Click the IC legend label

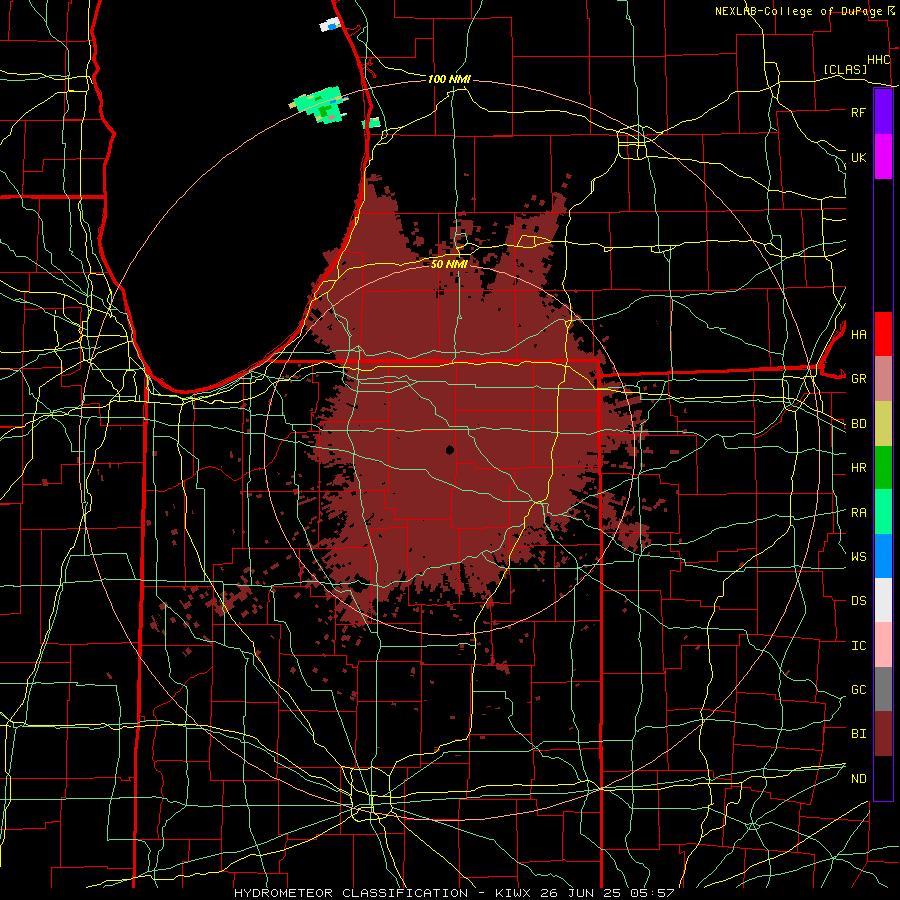[x=858, y=646]
